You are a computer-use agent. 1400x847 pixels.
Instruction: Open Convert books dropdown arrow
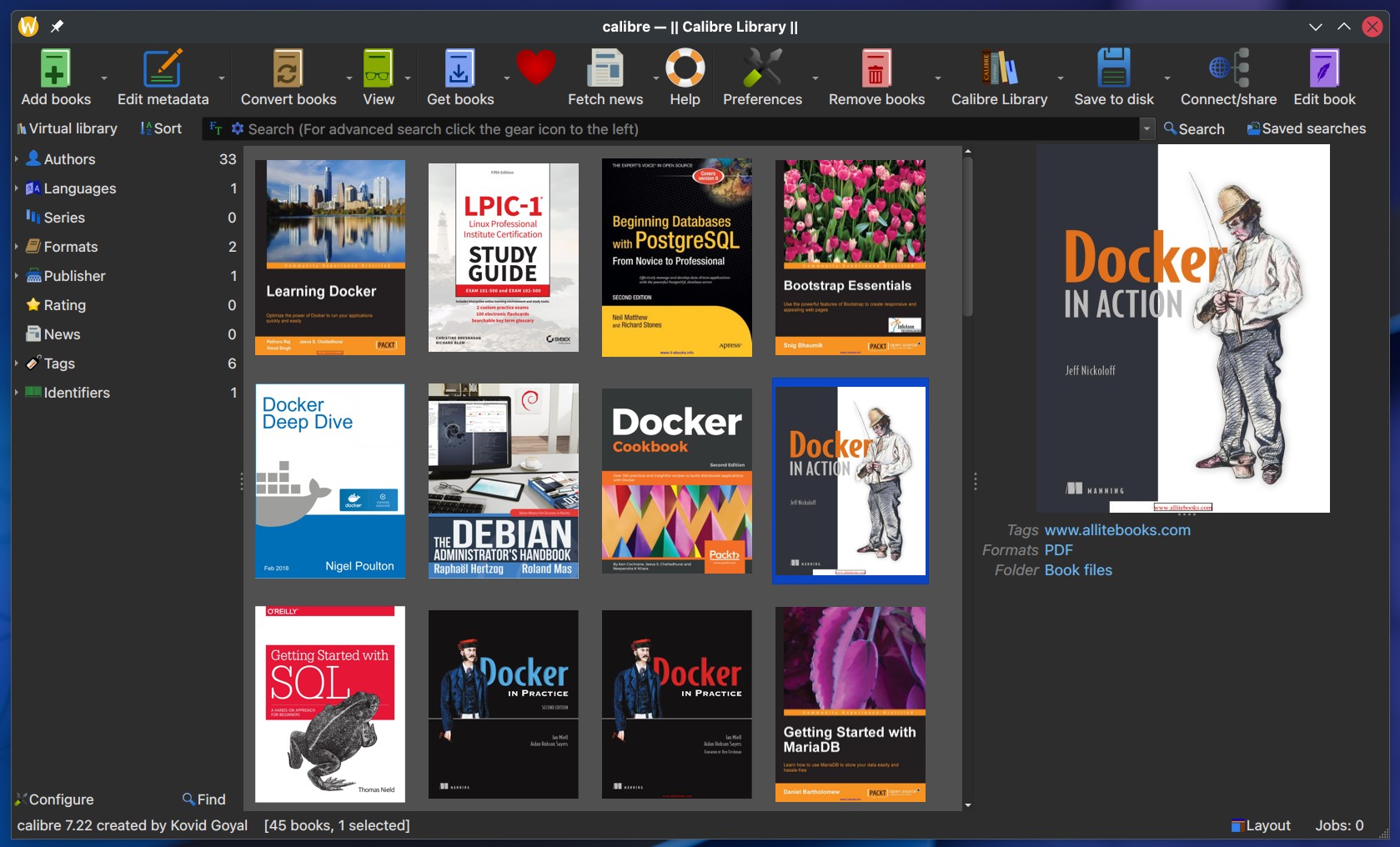[x=349, y=78]
